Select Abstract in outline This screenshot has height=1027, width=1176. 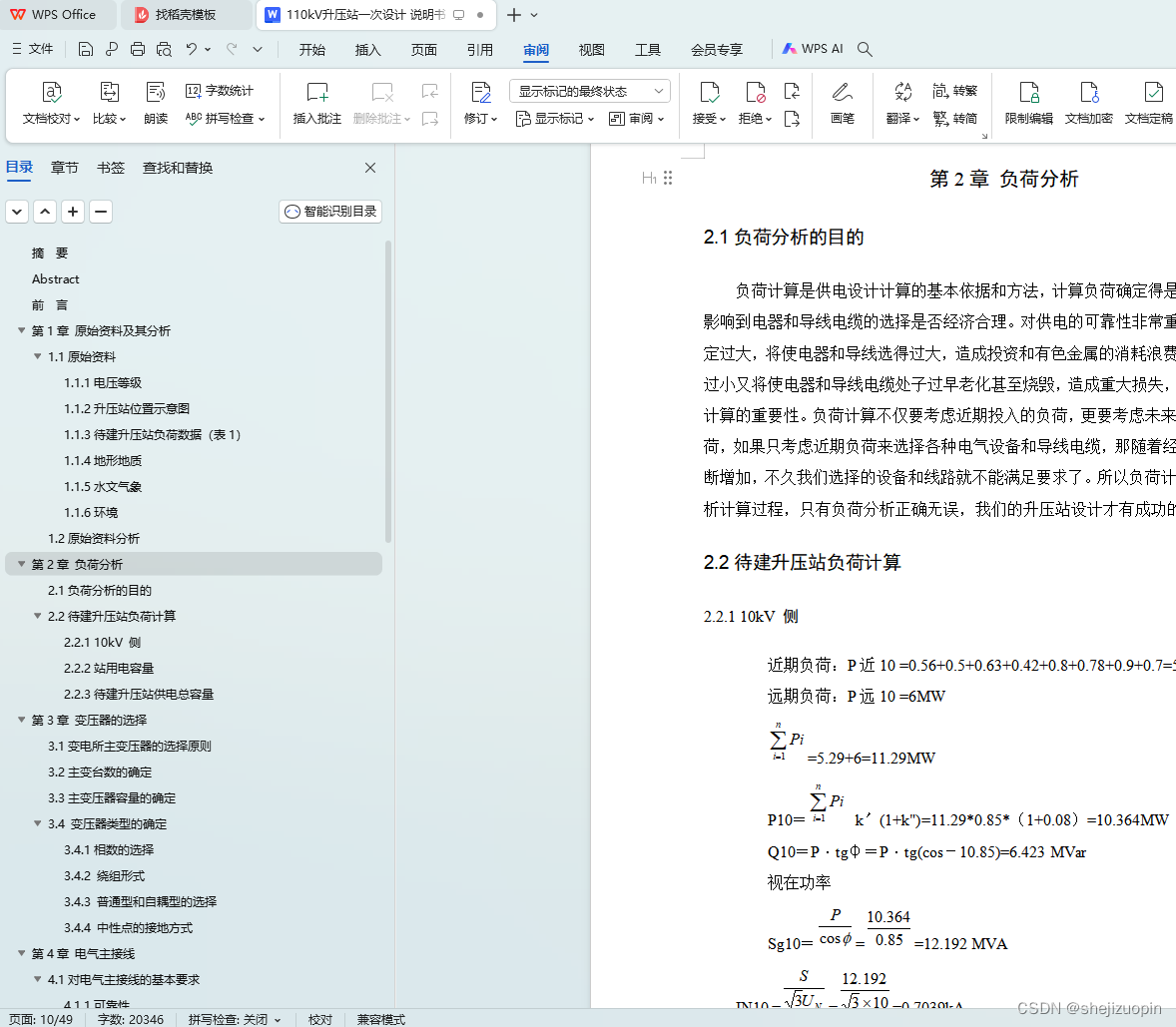56,278
